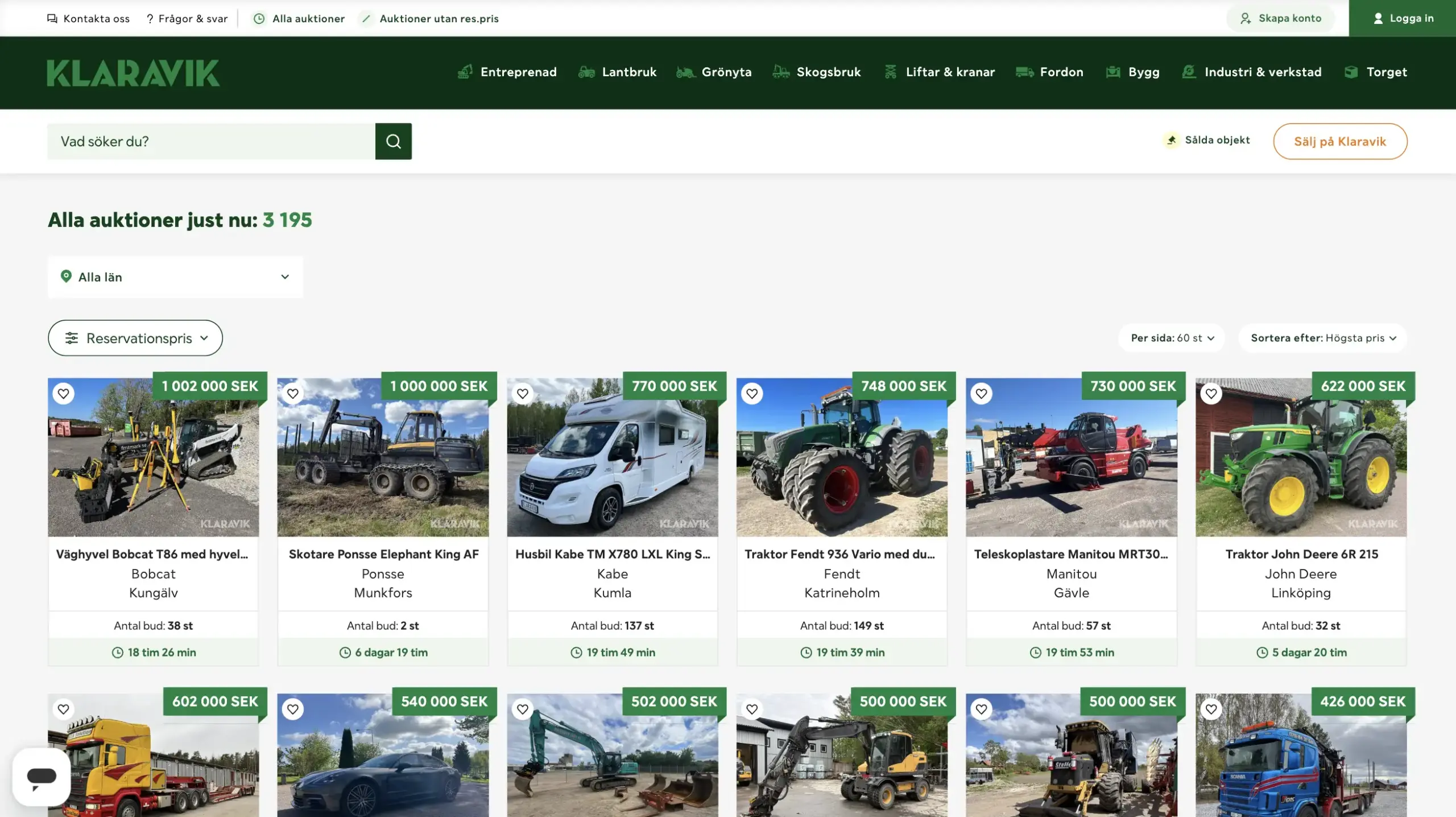Heart the Fendt 936 Vario tractor
The width and height of the screenshot is (1456, 817).
tap(752, 394)
